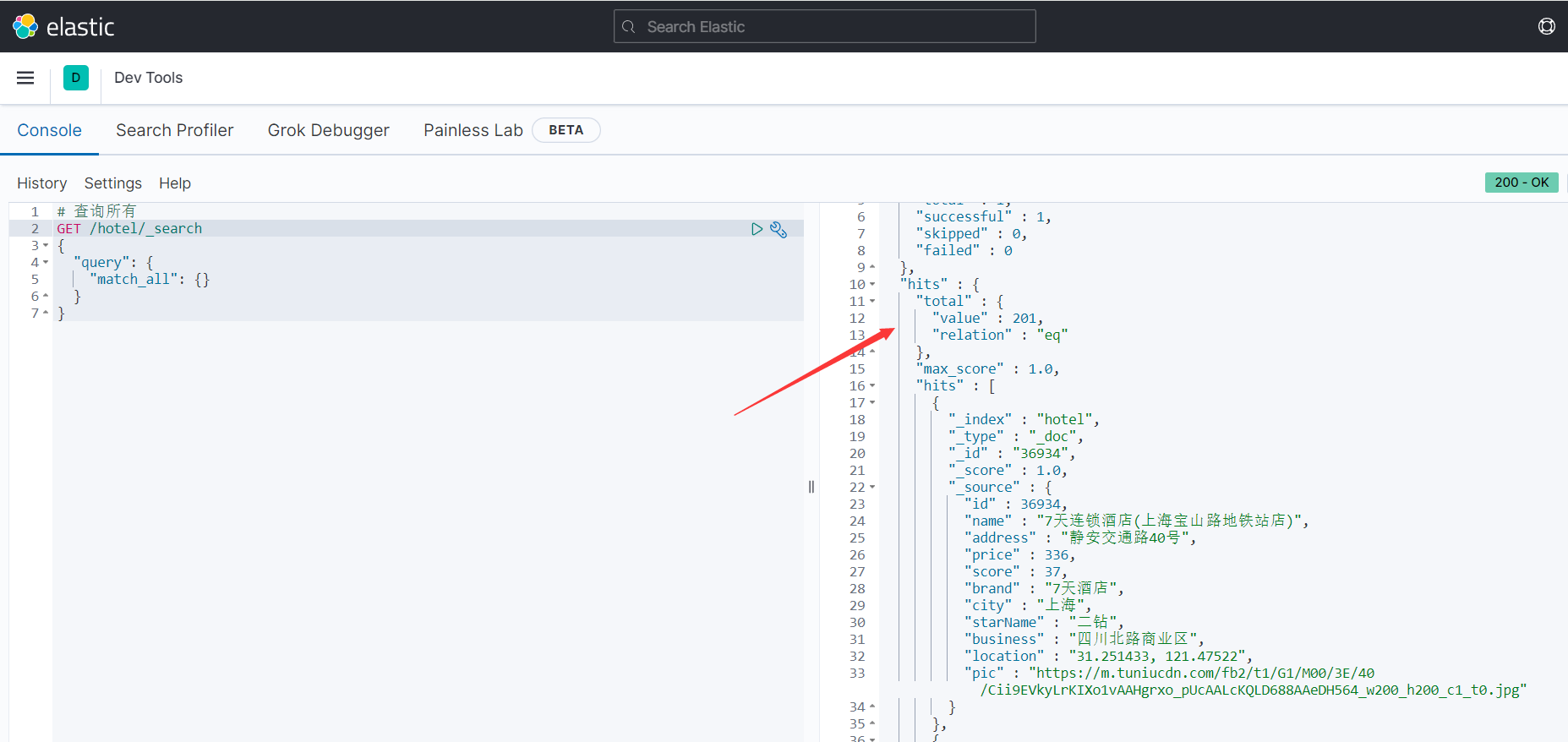Click the "_score" : 1.0 line
The height and width of the screenshot is (742, 1568).
pyautogui.click(x=1008, y=471)
